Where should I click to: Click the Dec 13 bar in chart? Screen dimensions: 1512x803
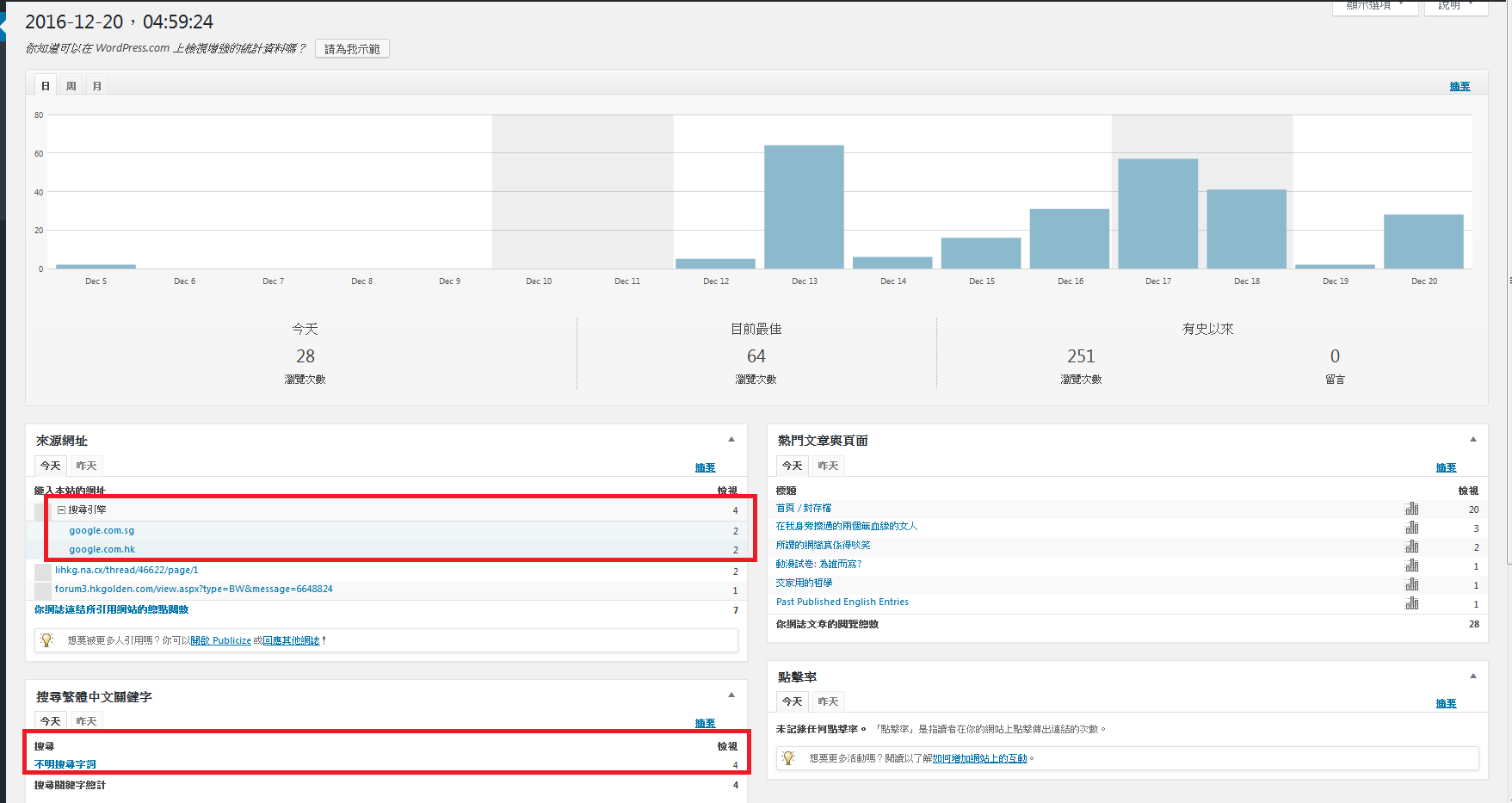pyautogui.click(x=804, y=207)
